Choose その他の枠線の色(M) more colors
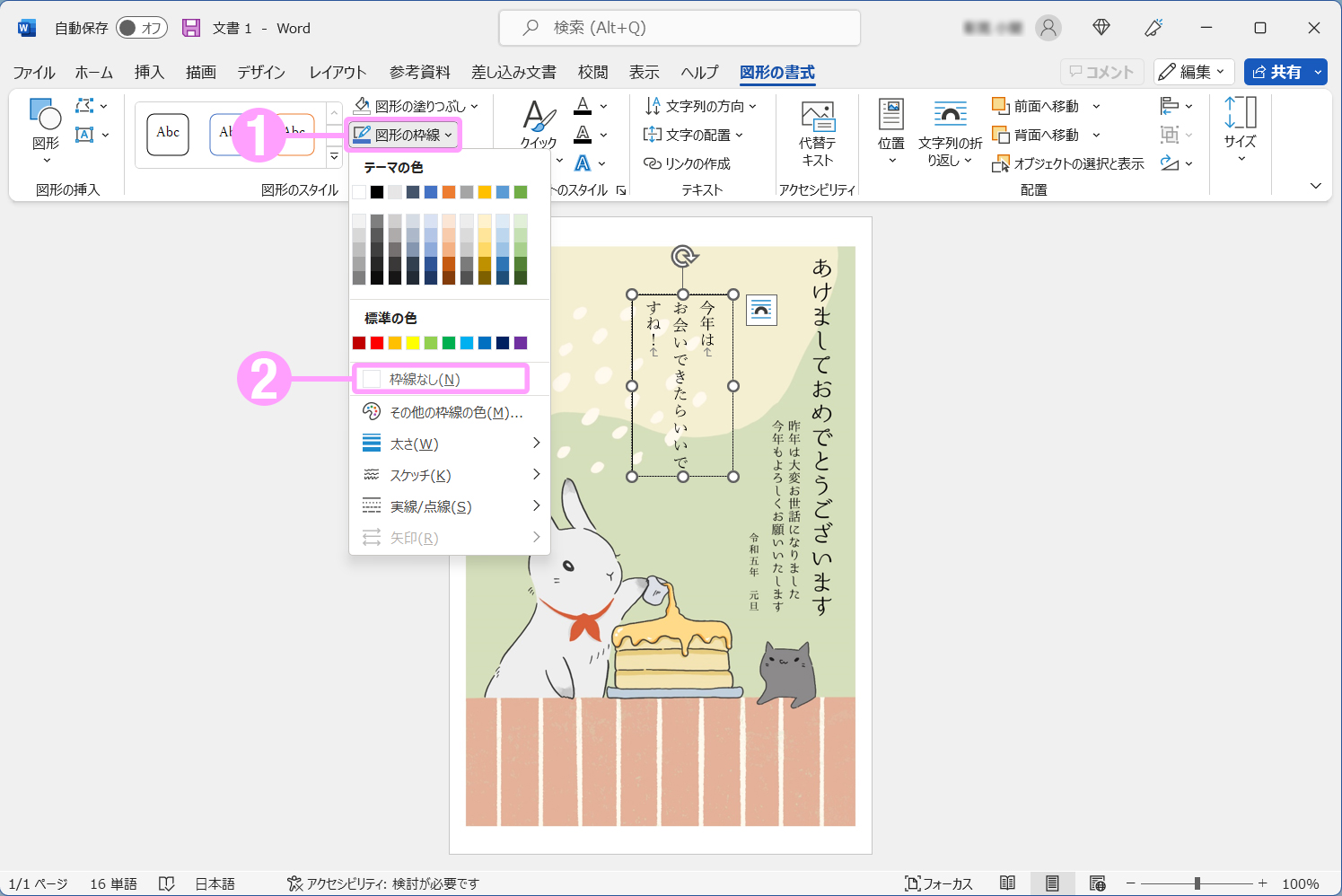This screenshot has width=1342, height=896. 451,412
